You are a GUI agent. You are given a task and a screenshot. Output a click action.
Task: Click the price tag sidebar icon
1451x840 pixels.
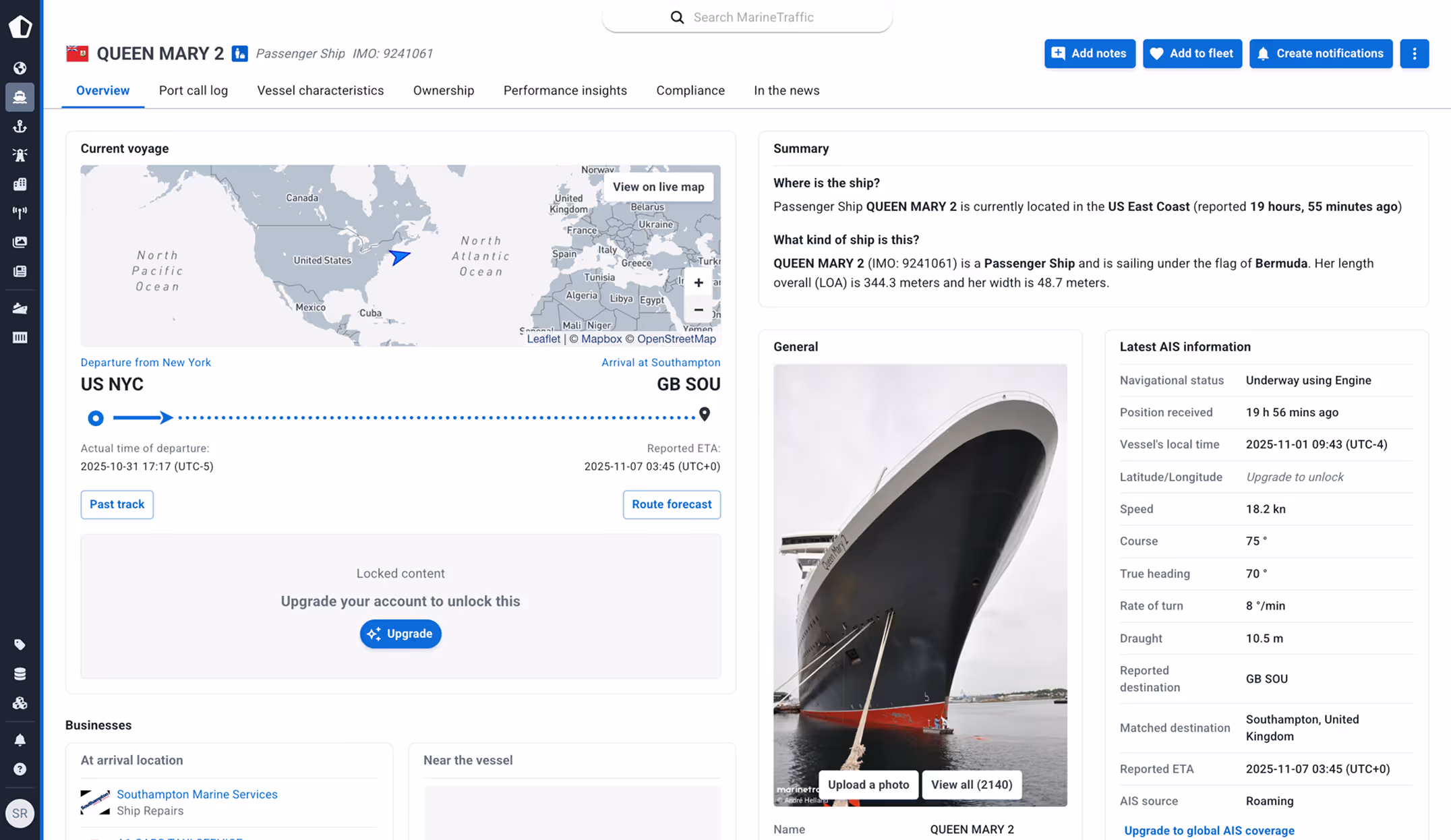pos(20,644)
